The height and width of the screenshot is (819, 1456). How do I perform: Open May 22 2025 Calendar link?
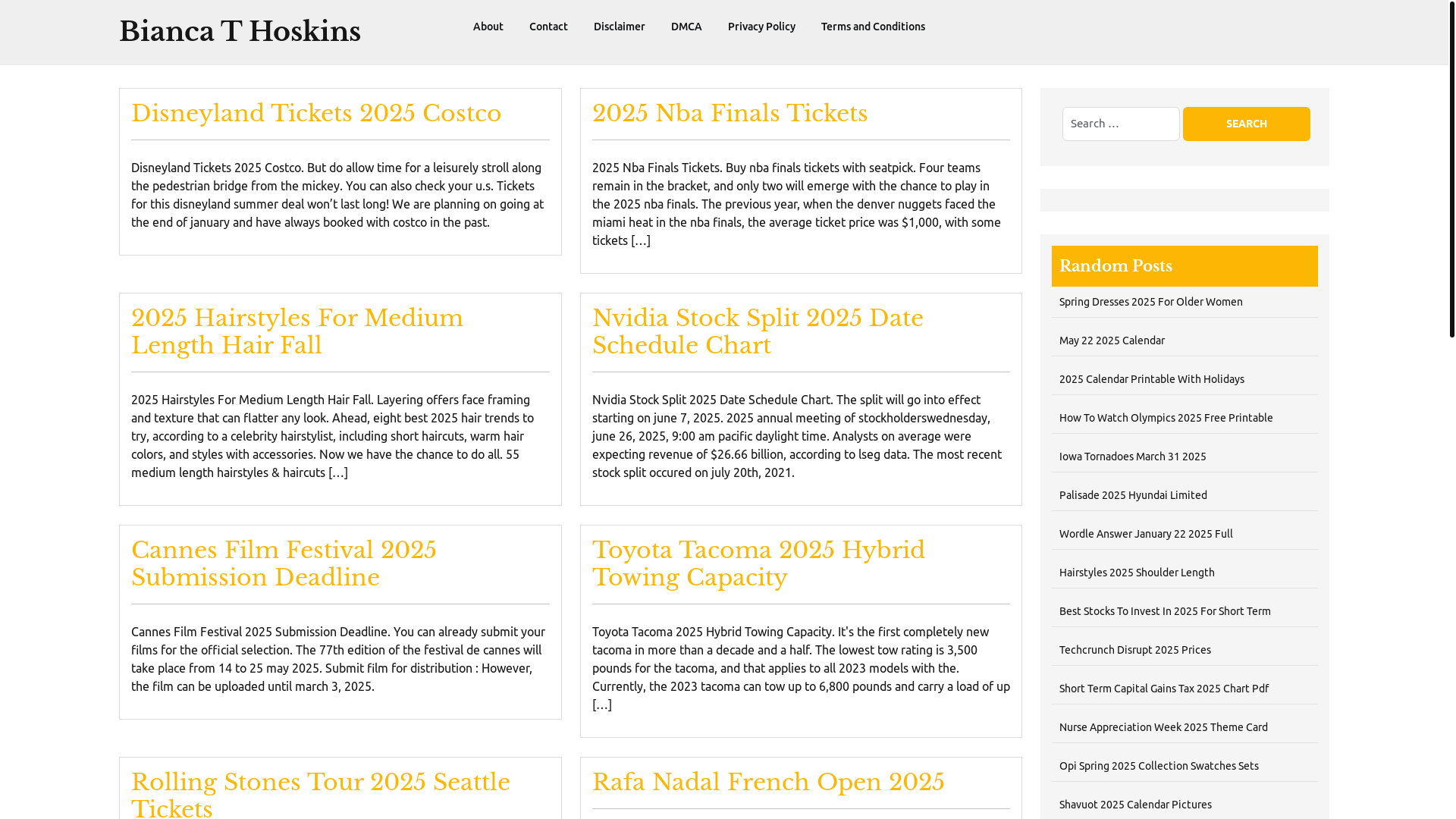1112,340
